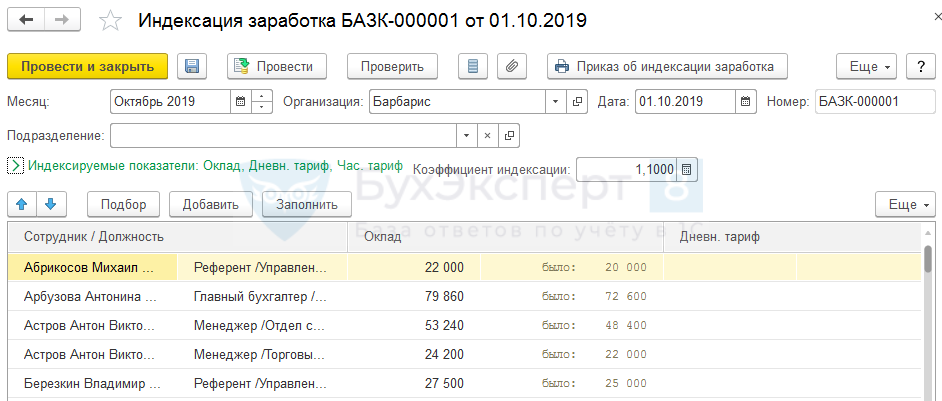Move row down with the down arrow
This screenshot has height=401, width=942.
click(51, 205)
